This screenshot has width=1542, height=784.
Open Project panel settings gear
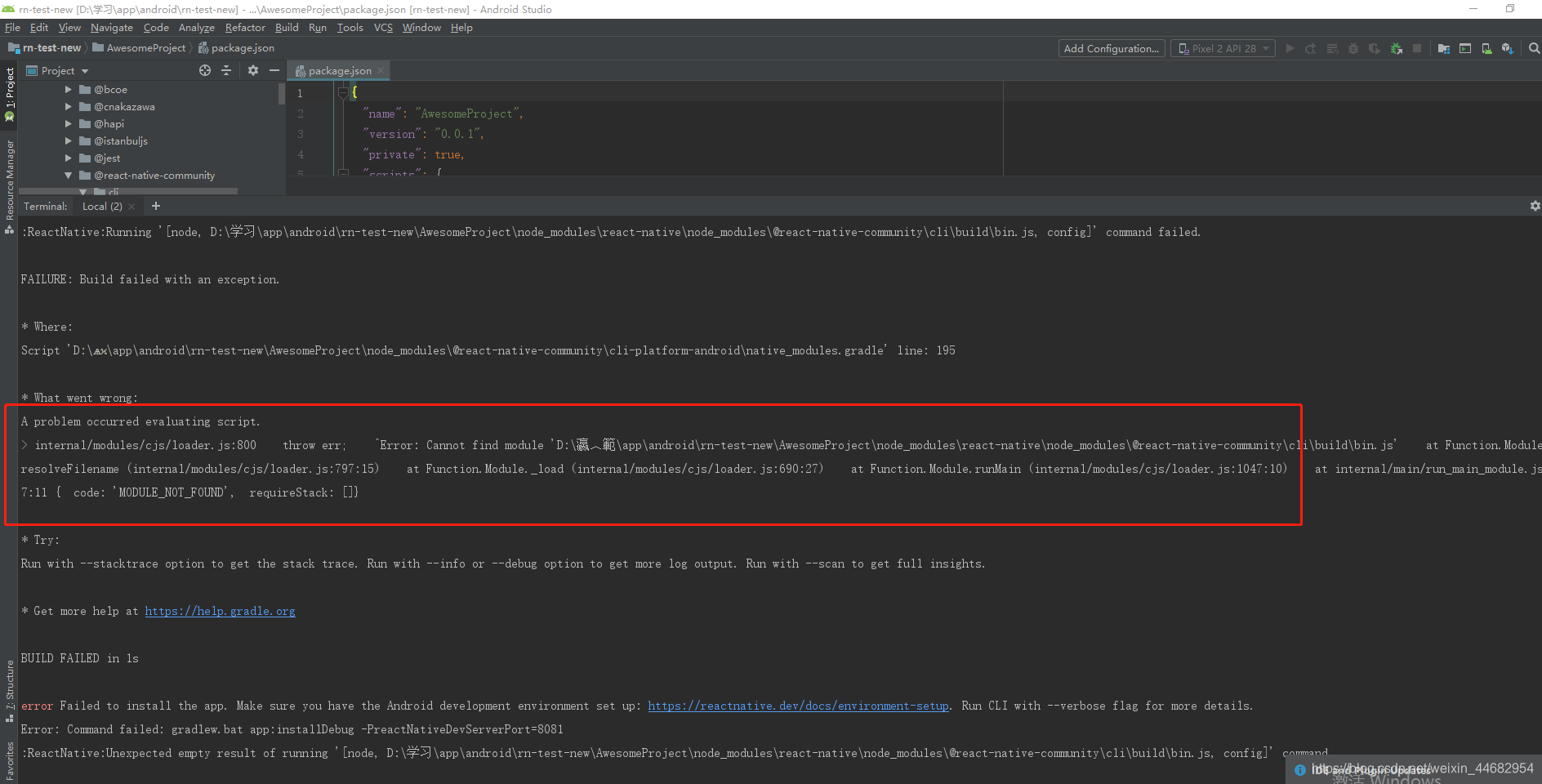click(x=253, y=70)
